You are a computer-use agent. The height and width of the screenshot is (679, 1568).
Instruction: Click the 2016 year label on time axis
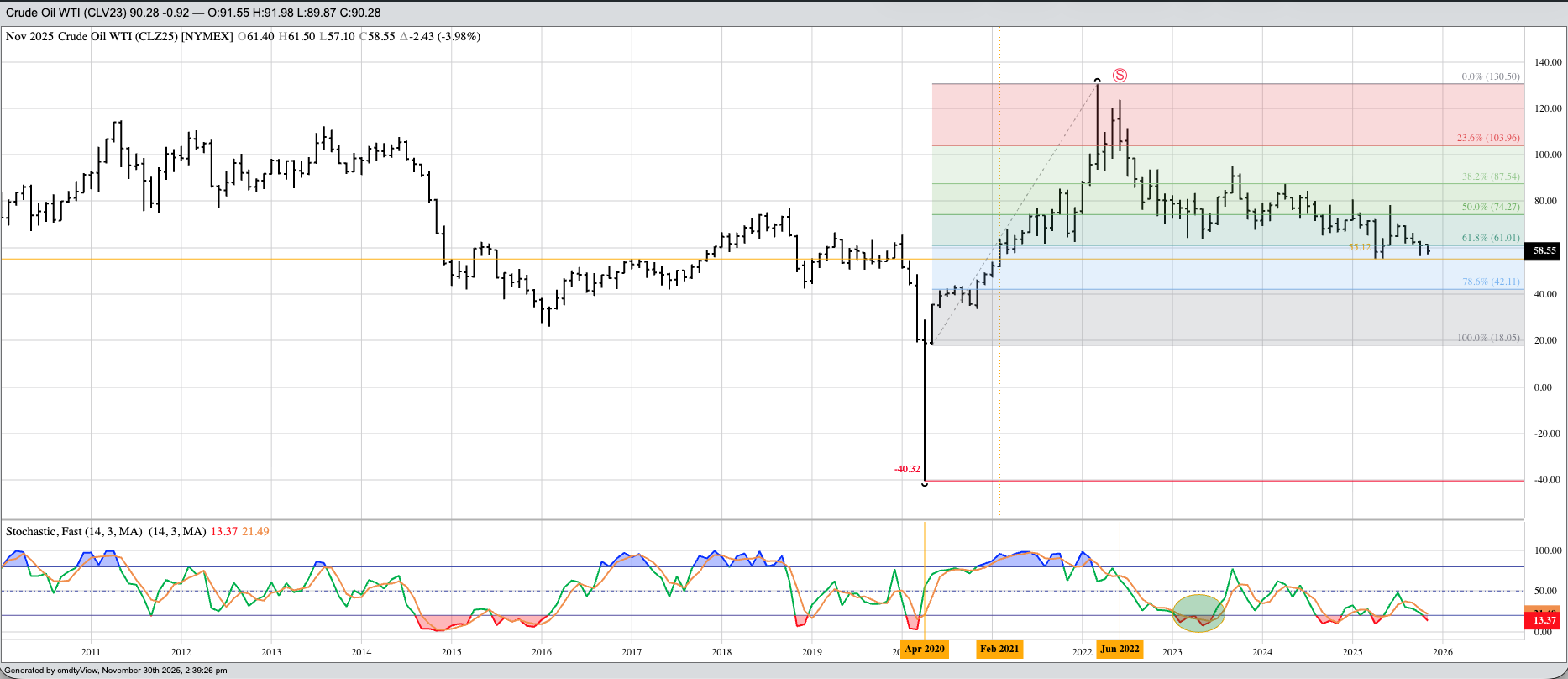542,652
